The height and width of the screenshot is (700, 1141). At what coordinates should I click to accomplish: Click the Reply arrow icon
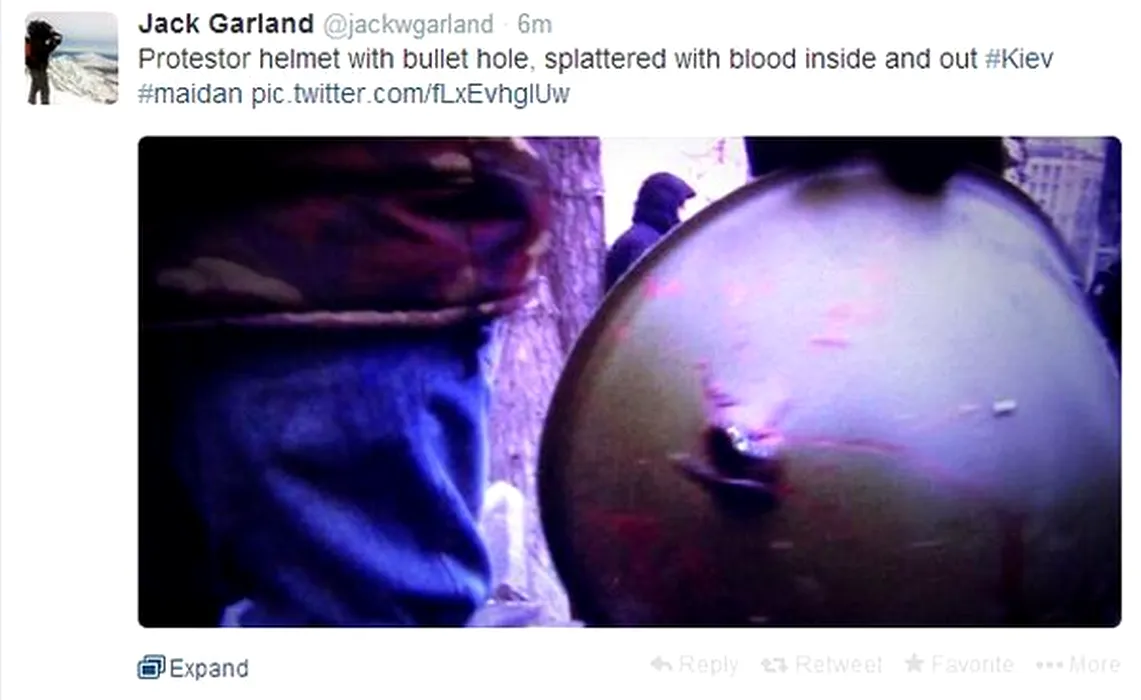pos(661,664)
